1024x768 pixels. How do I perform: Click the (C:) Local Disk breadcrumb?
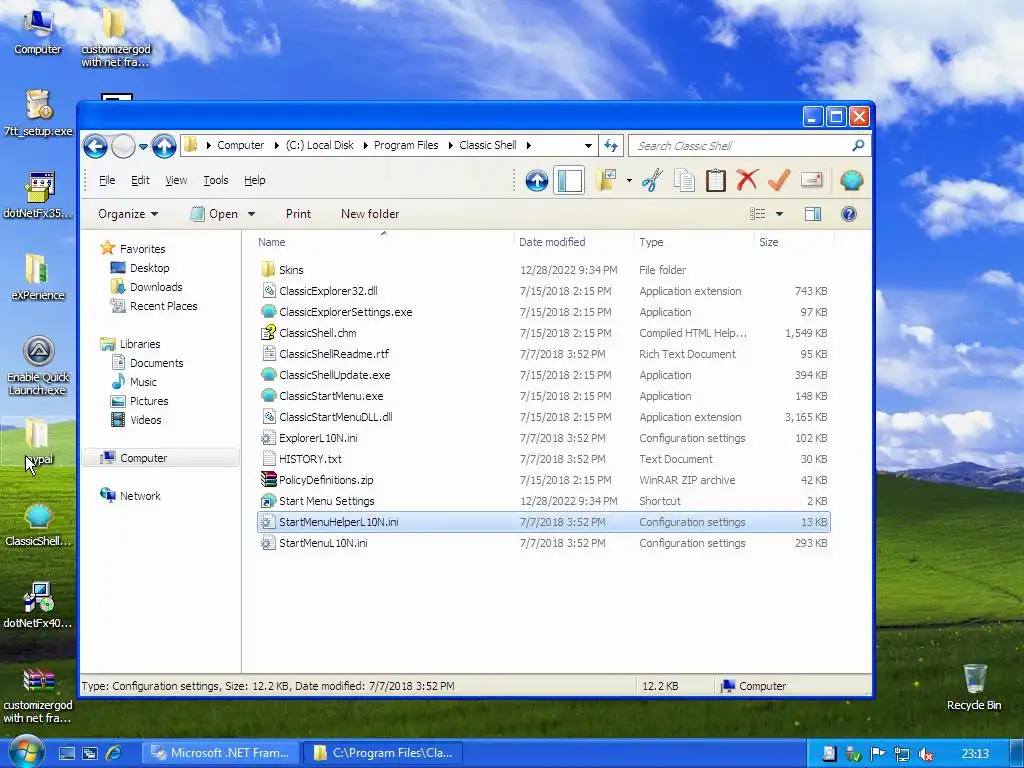point(319,146)
